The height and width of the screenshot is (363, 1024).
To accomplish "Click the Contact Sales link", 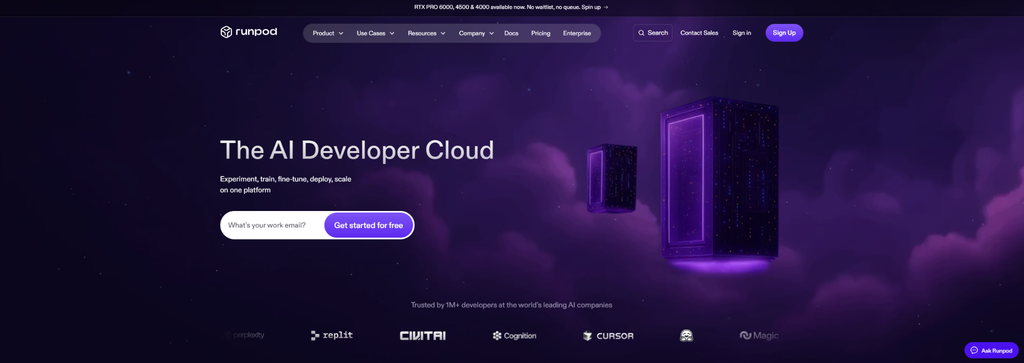I will [x=699, y=33].
